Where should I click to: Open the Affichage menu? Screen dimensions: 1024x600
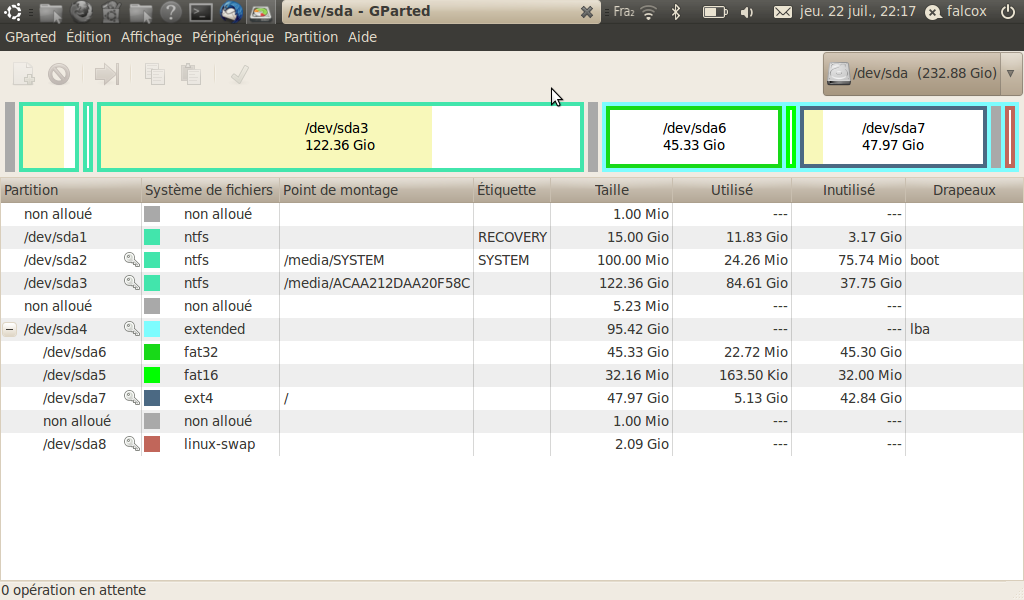point(151,37)
